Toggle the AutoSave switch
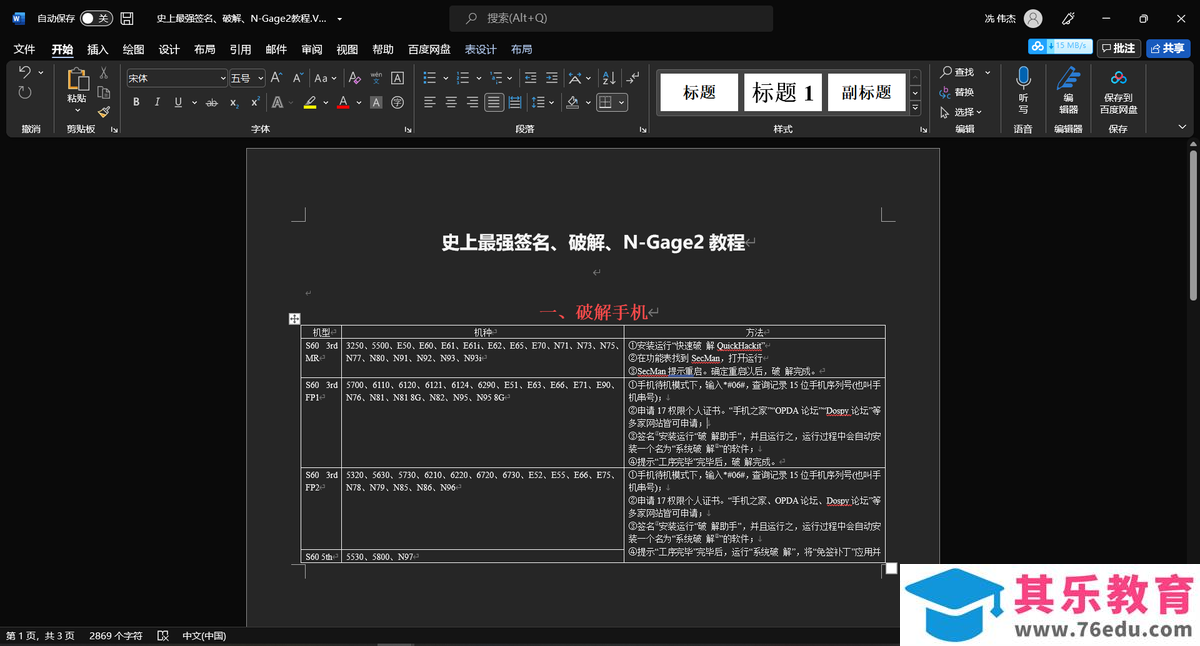The height and width of the screenshot is (646, 1200). tap(96, 18)
